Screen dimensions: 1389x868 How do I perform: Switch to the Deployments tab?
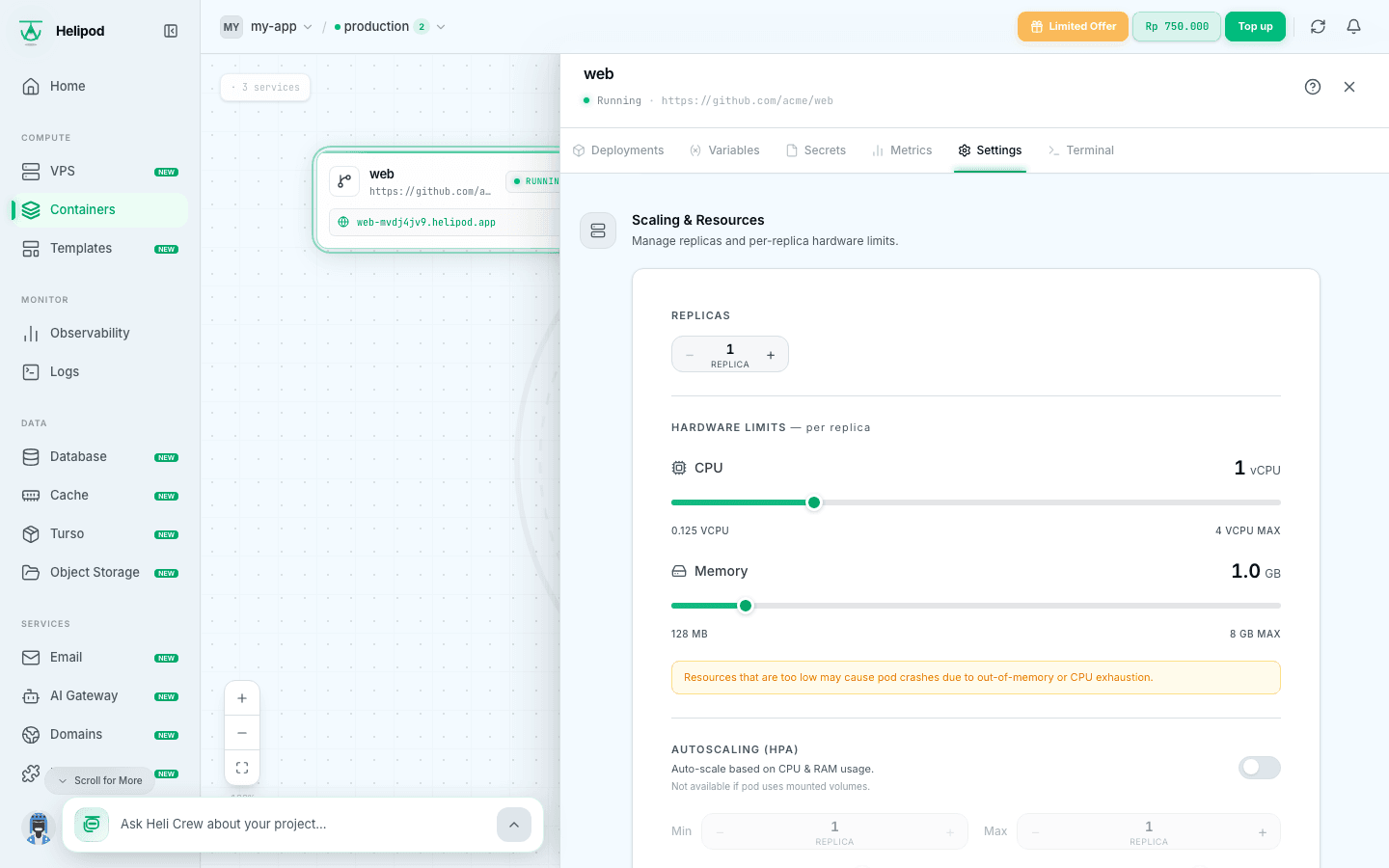[618, 150]
